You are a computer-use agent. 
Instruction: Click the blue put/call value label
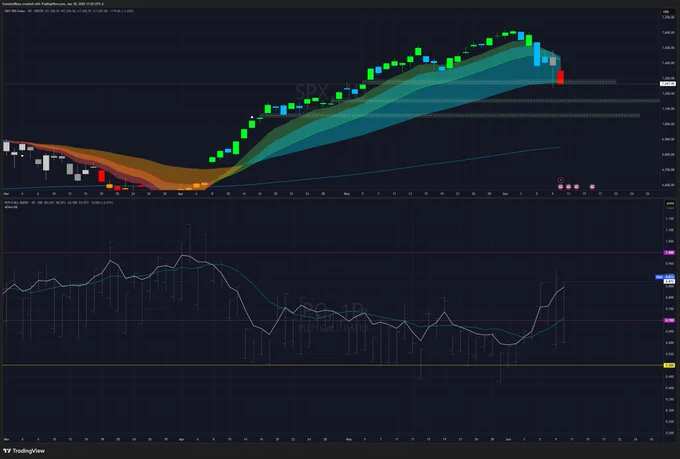pyautogui.click(x=665, y=276)
